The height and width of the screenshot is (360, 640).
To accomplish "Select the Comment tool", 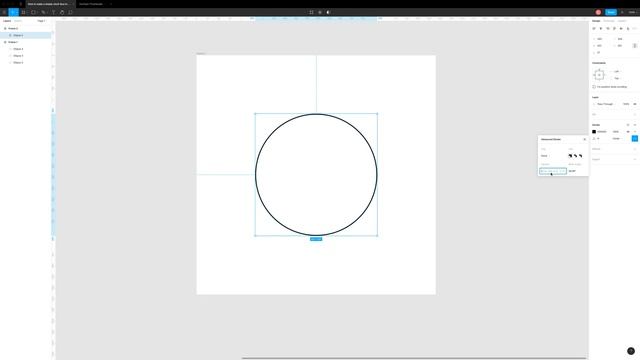I will (70, 12).
